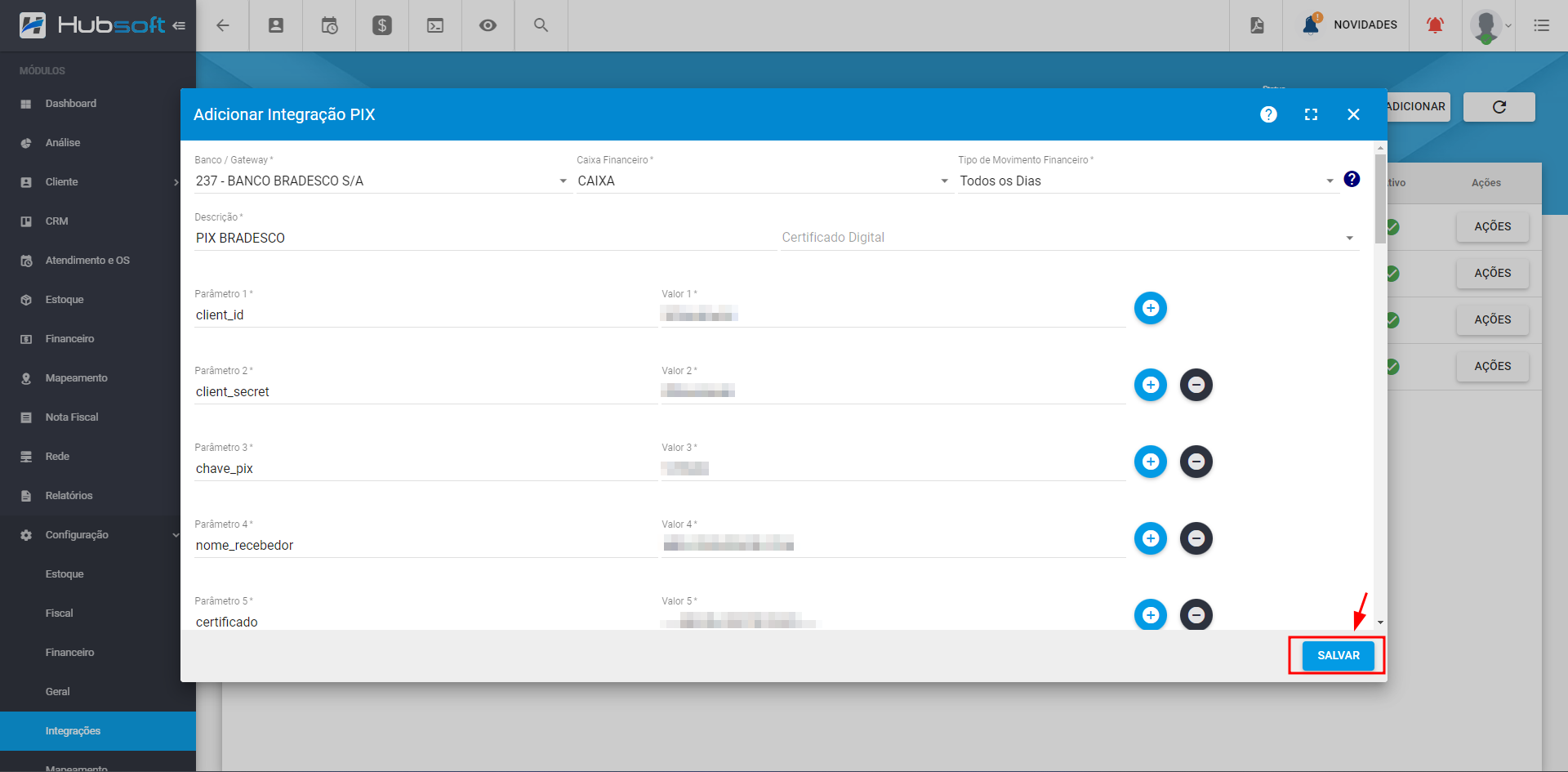Image resolution: width=1568 pixels, height=772 pixels.
Task: Click the Hubsoft logo icon
Action: pyautogui.click(x=33, y=25)
